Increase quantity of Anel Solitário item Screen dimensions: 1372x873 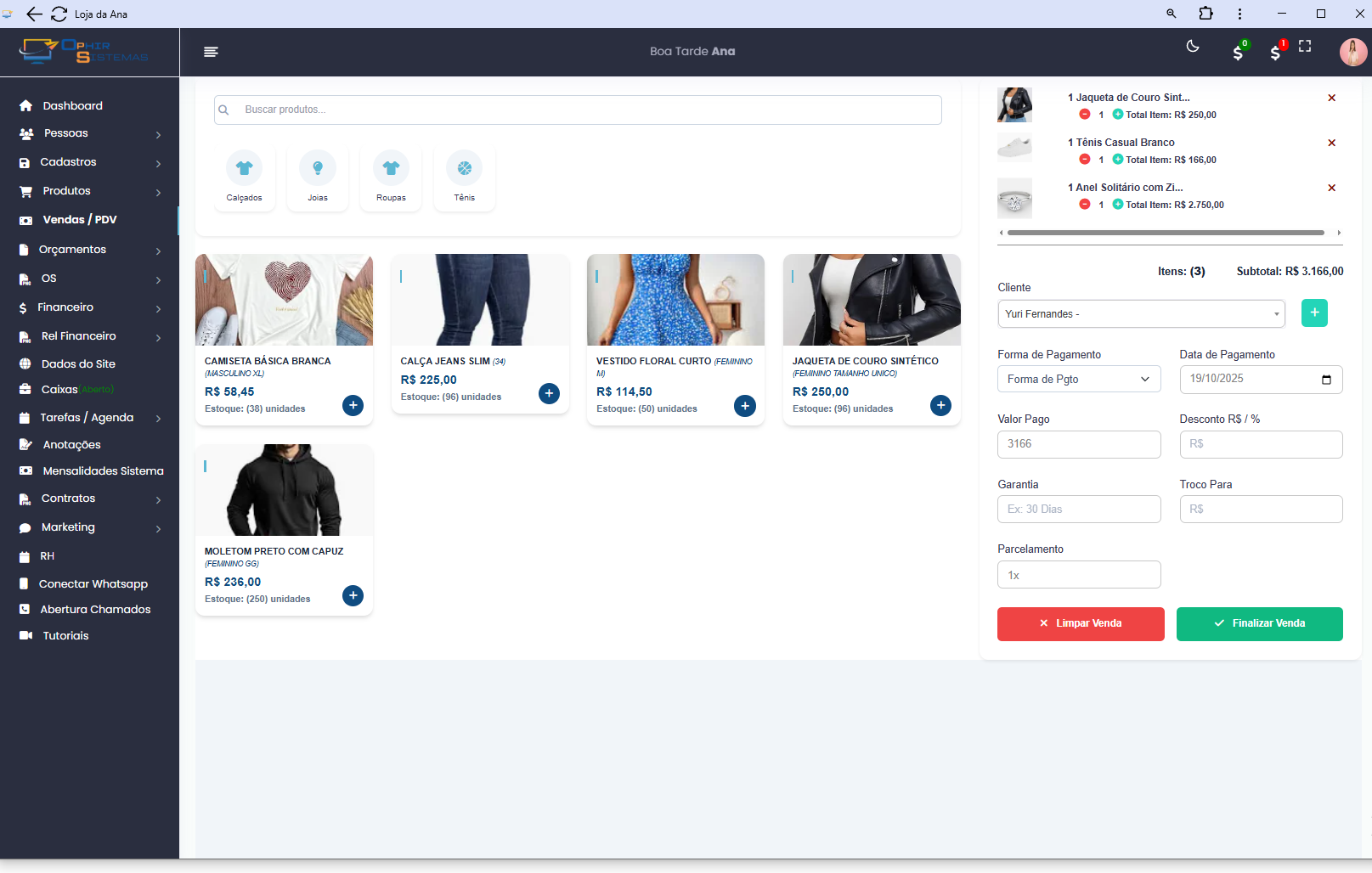(x=1118, y=205)
